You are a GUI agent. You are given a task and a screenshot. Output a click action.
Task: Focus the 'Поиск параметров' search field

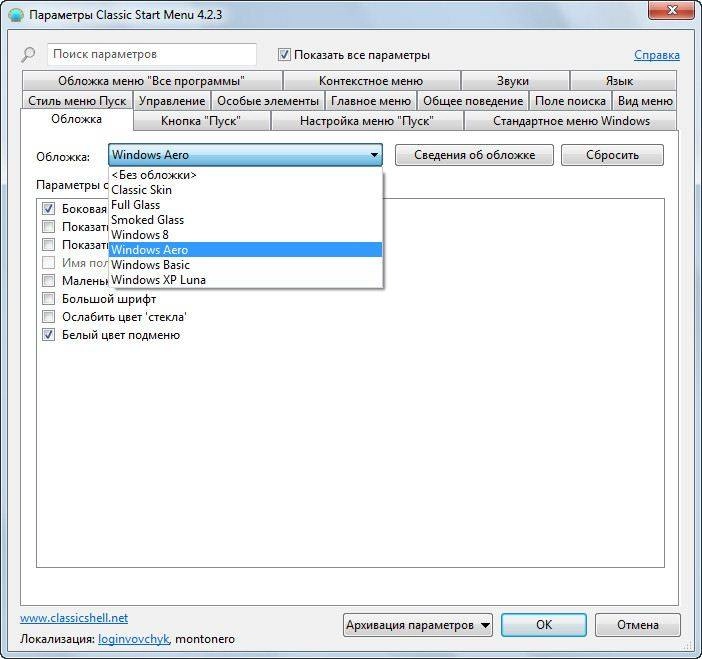(x=152, y=54)
